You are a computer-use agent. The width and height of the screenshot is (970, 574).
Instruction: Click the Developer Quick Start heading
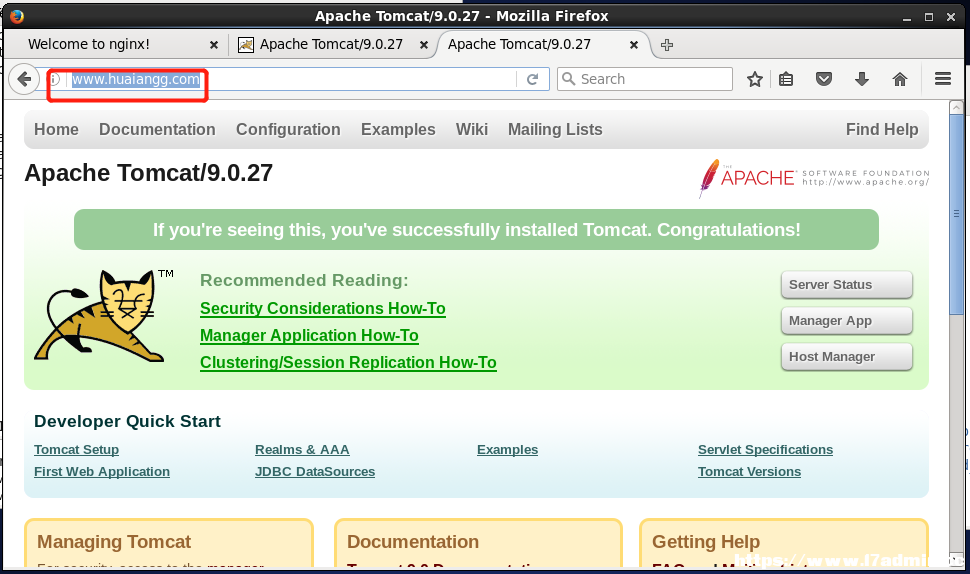pyautogui.click(x=127, y=421)
